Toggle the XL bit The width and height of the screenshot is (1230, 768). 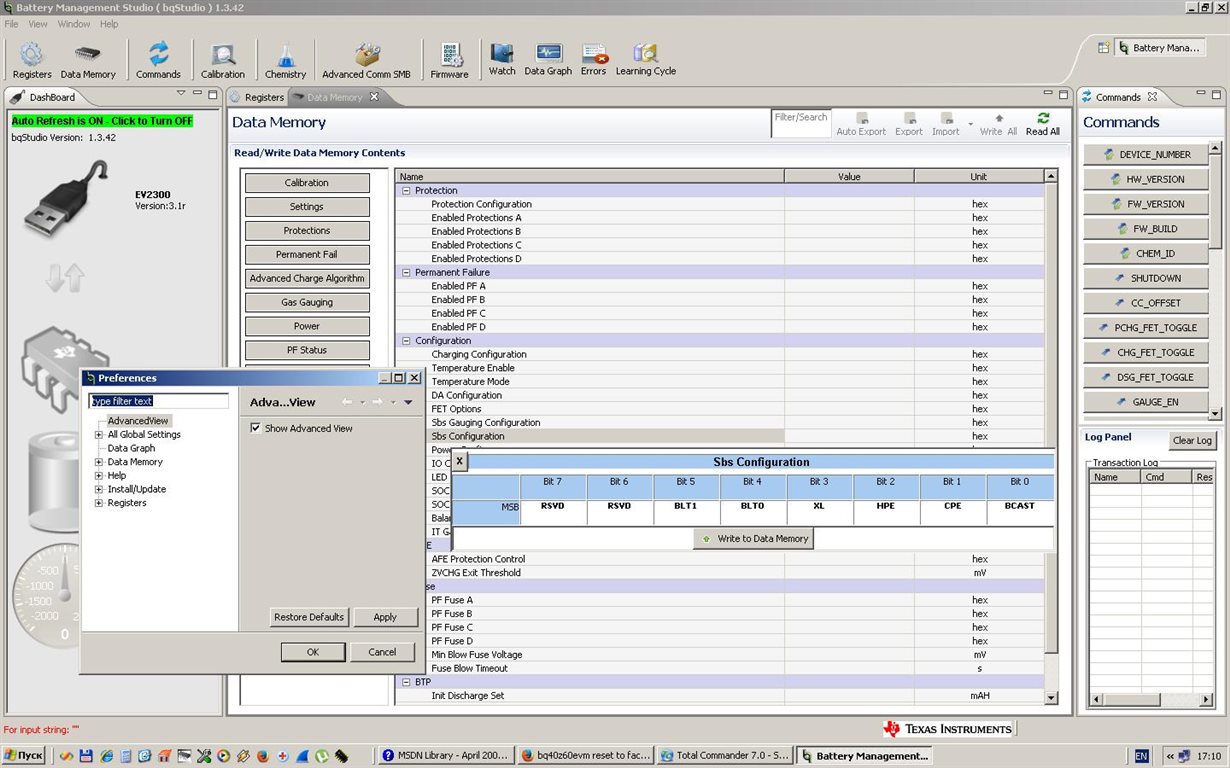(x=819, y=506)
